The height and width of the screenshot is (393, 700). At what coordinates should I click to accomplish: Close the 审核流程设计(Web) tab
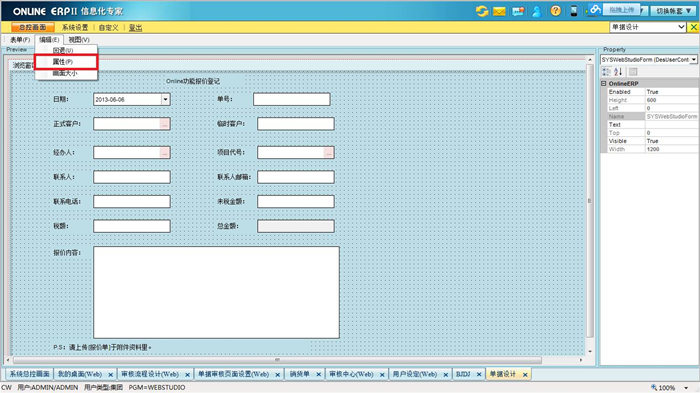point(188,375)
